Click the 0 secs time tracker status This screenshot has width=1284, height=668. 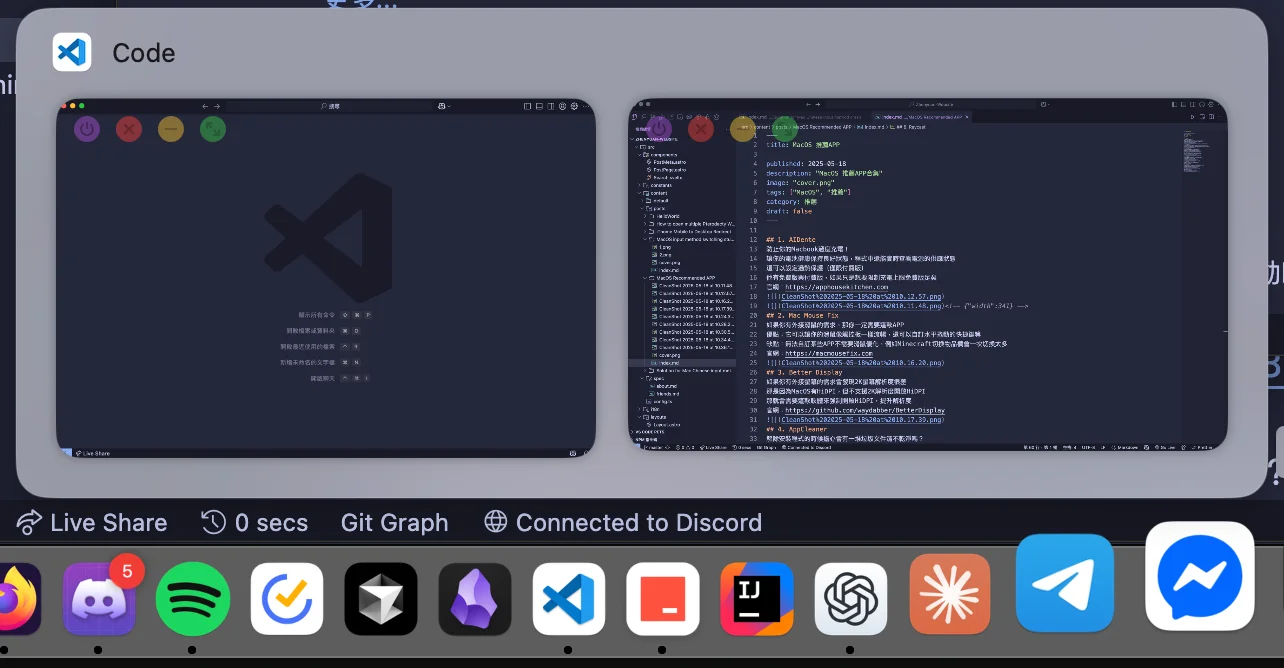(255, 523)
